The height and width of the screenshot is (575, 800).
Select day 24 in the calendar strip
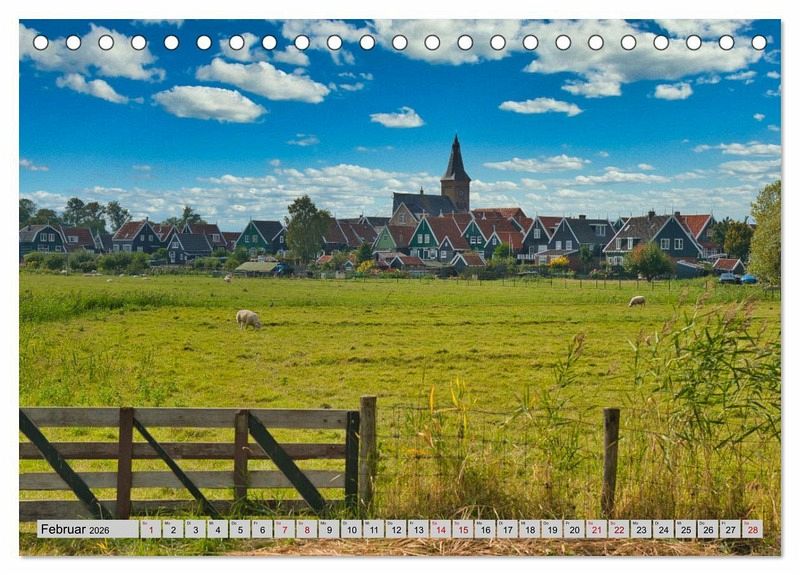click(x=663, y=529)
